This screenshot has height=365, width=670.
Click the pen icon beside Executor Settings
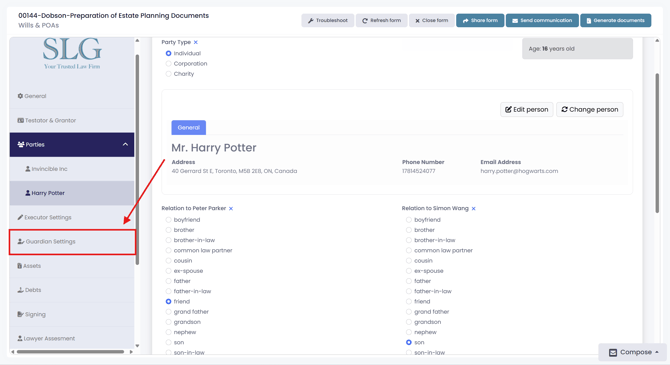coord(20,218)
